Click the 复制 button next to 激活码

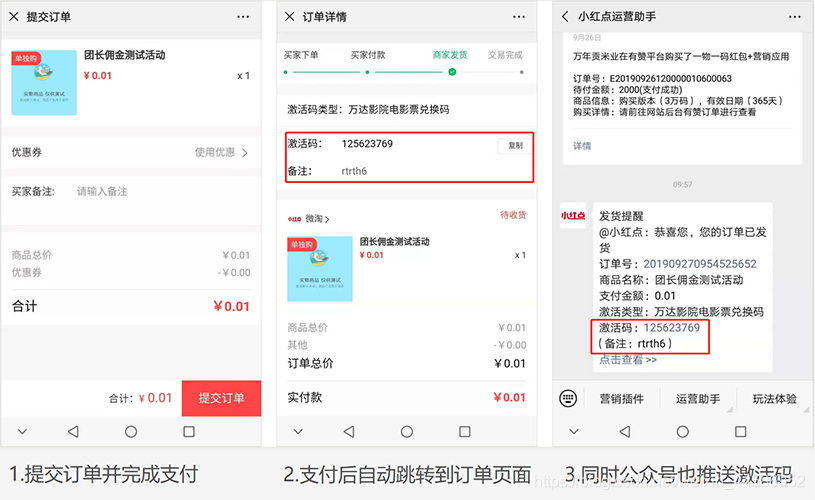(515, 146)
